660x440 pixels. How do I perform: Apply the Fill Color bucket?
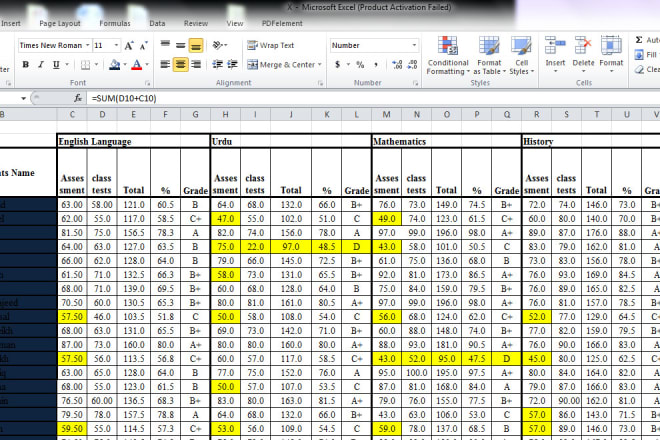(x=114, y=64)
